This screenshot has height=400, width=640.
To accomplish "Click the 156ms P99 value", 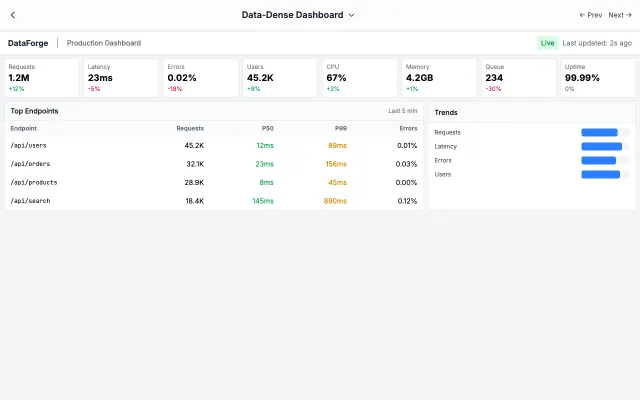I will click(336, 164).
